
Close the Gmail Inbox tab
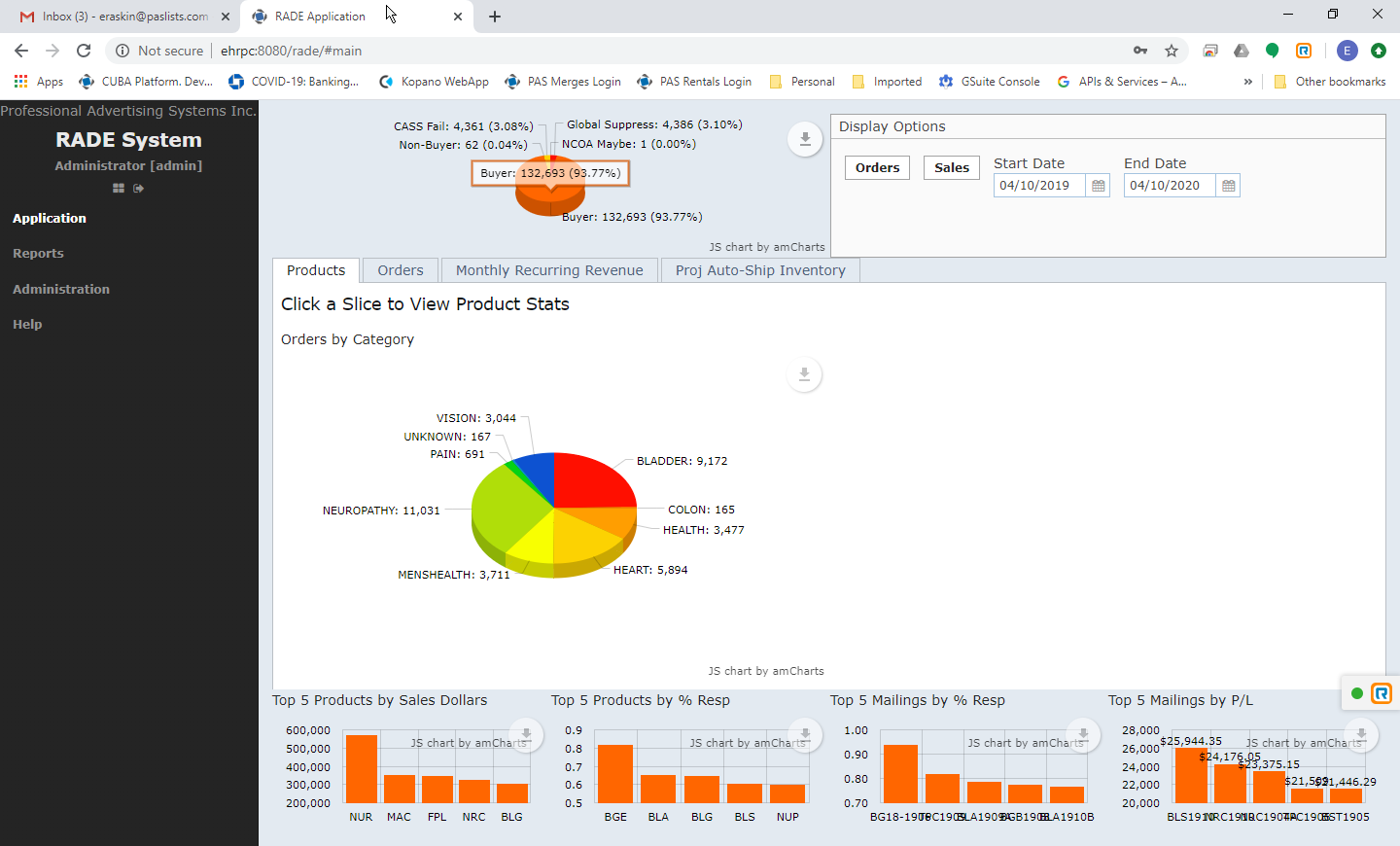226,17
